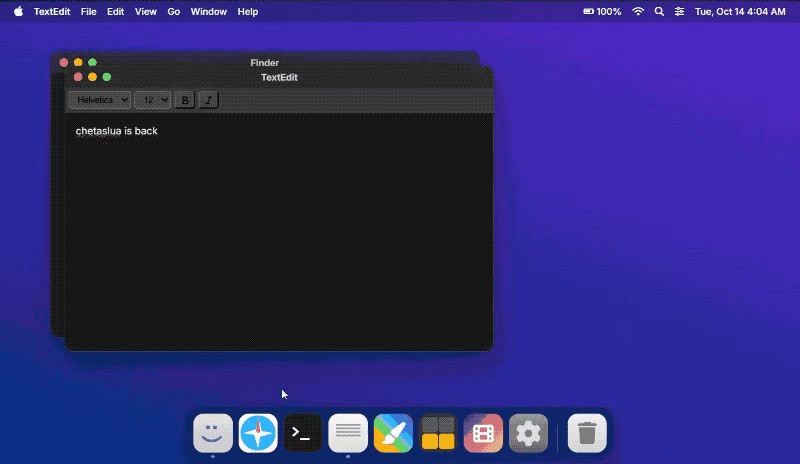Screen dimensions: 800x464
Task: Open the View menu
Action: [x=145, y=11]
